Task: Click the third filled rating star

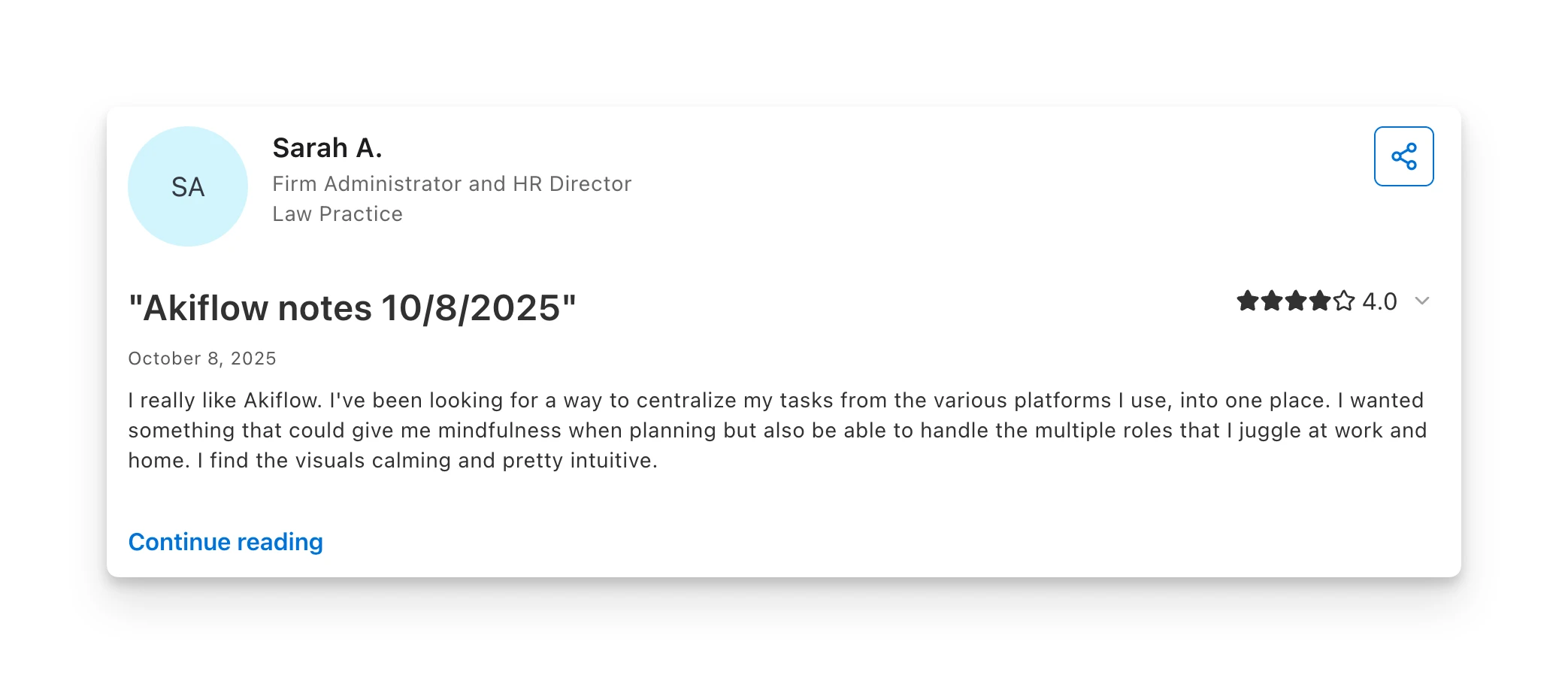Action: (x=1296, y=301)
